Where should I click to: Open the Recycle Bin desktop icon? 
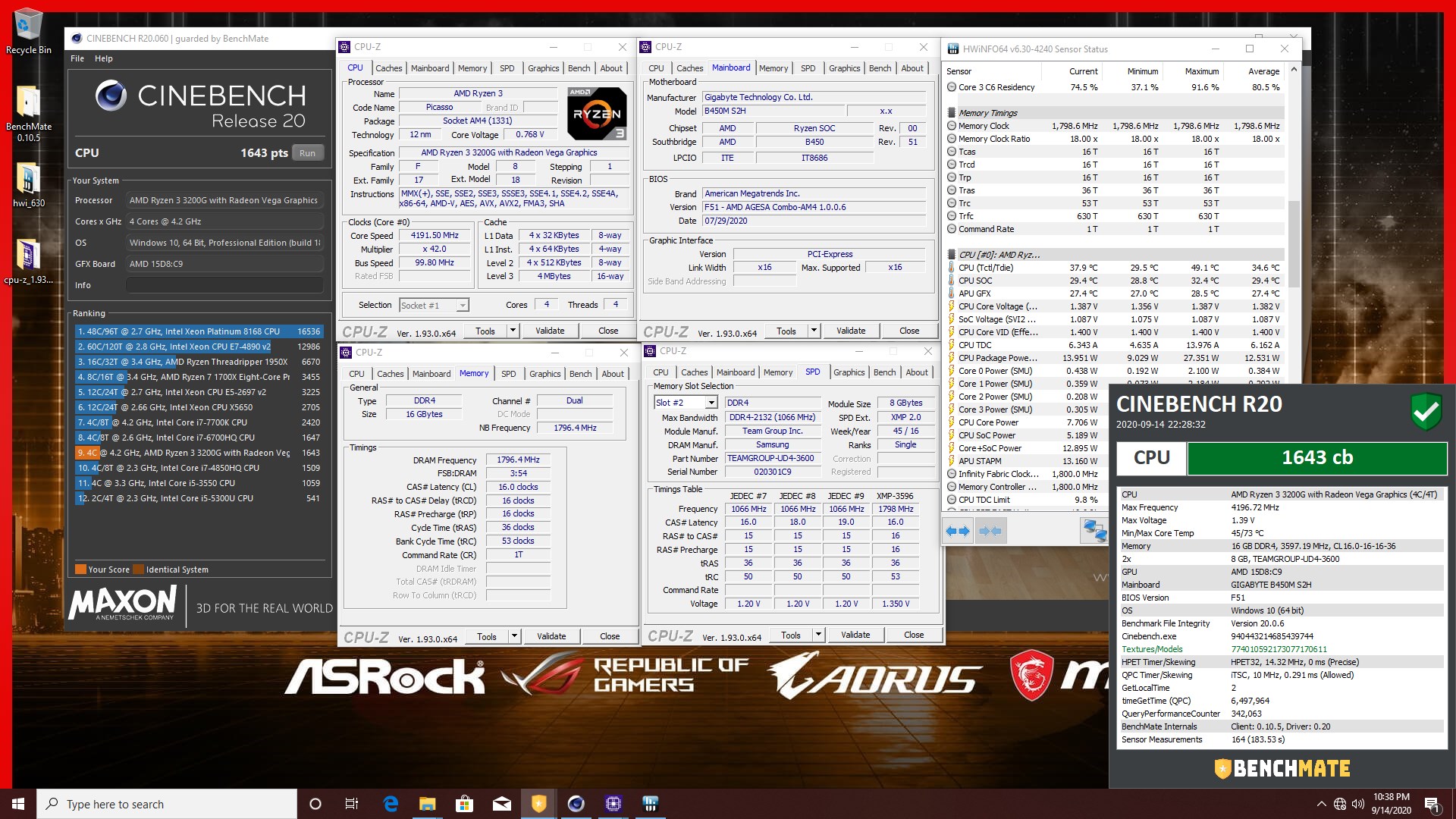pos(28,32)
